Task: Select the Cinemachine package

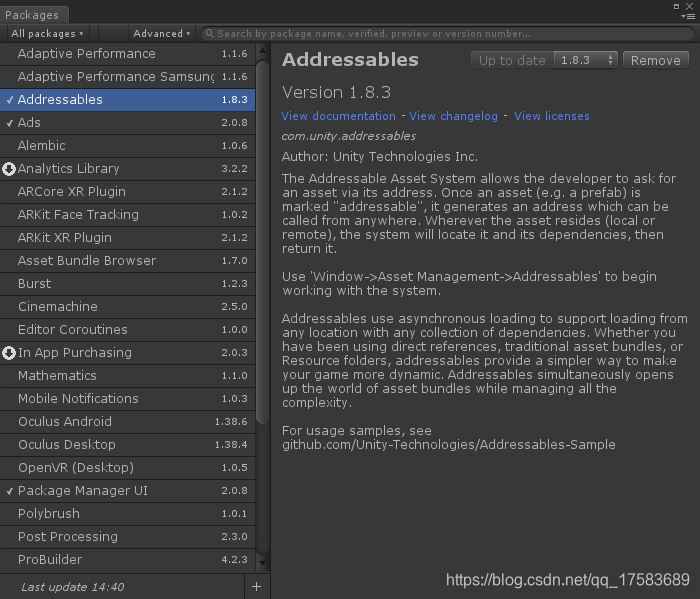Action: pyautogui.click(x=128, y=307)
